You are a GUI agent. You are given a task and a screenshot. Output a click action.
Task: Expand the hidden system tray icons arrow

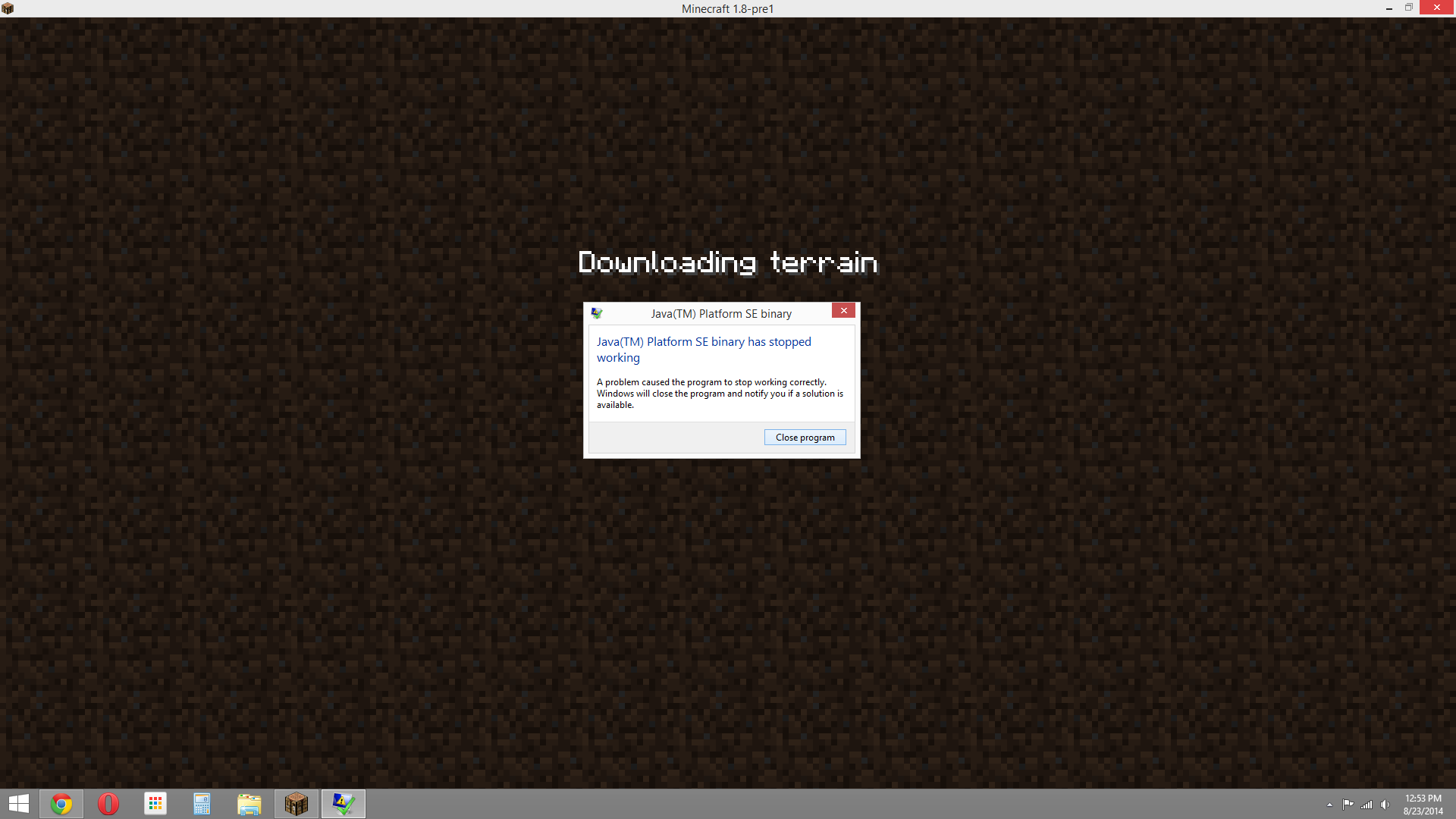click(x=1329, y=805)
